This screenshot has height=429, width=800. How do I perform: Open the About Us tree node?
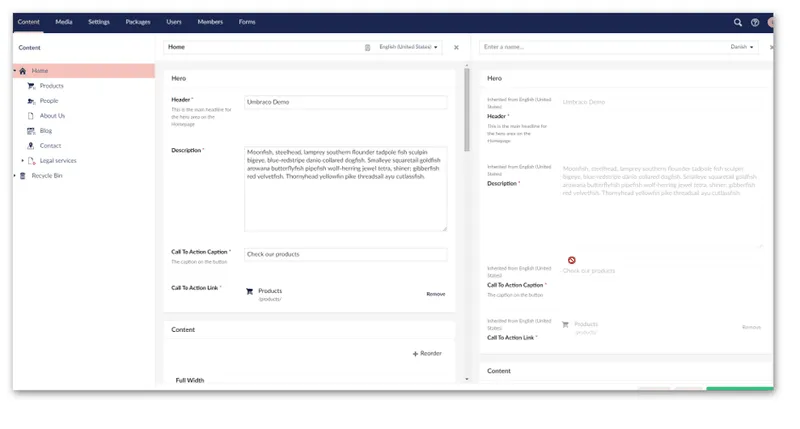click(x=52, y=116)
